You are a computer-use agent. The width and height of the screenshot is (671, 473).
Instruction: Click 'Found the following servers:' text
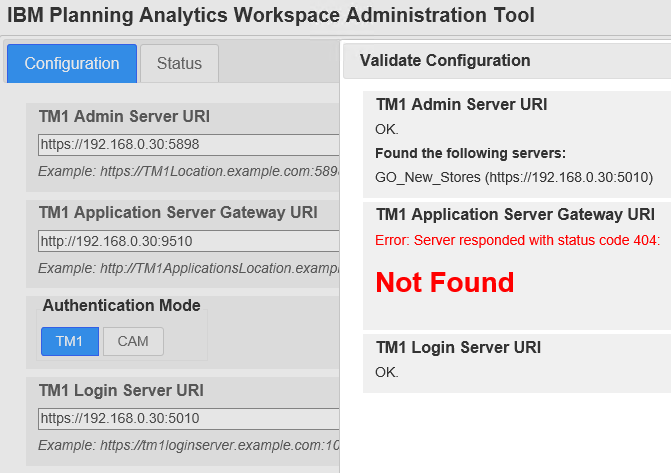(x=470, y=153)
